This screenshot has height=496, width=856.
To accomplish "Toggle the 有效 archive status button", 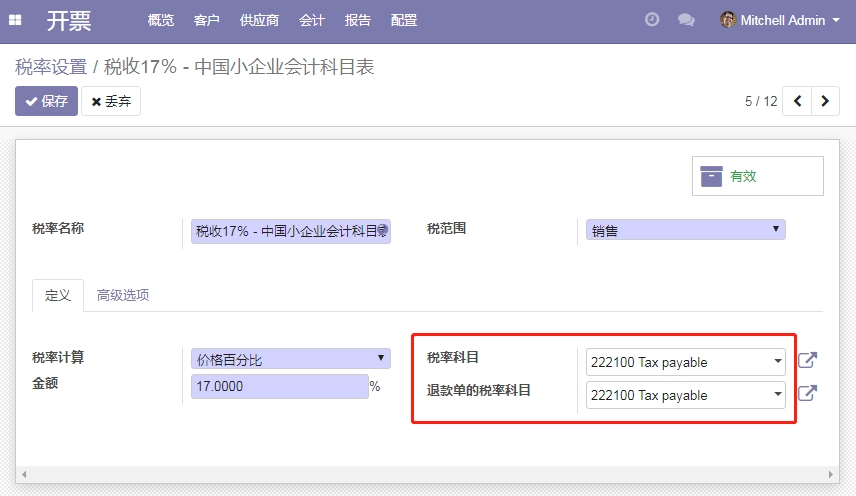I will coord(758,176).
